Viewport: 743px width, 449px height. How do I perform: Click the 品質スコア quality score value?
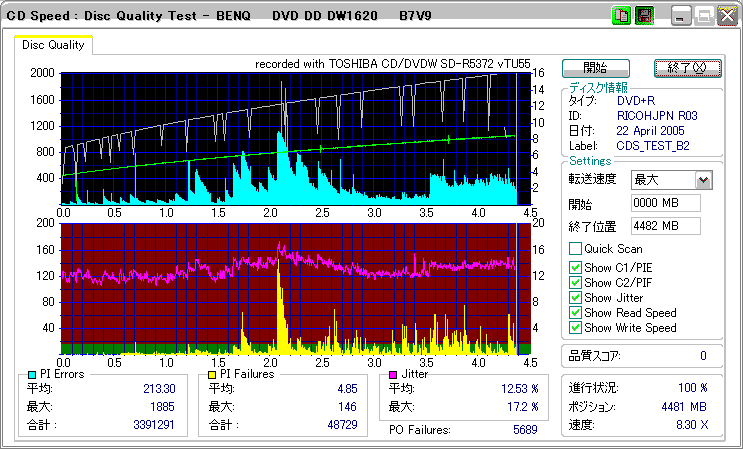click(703, 355)
